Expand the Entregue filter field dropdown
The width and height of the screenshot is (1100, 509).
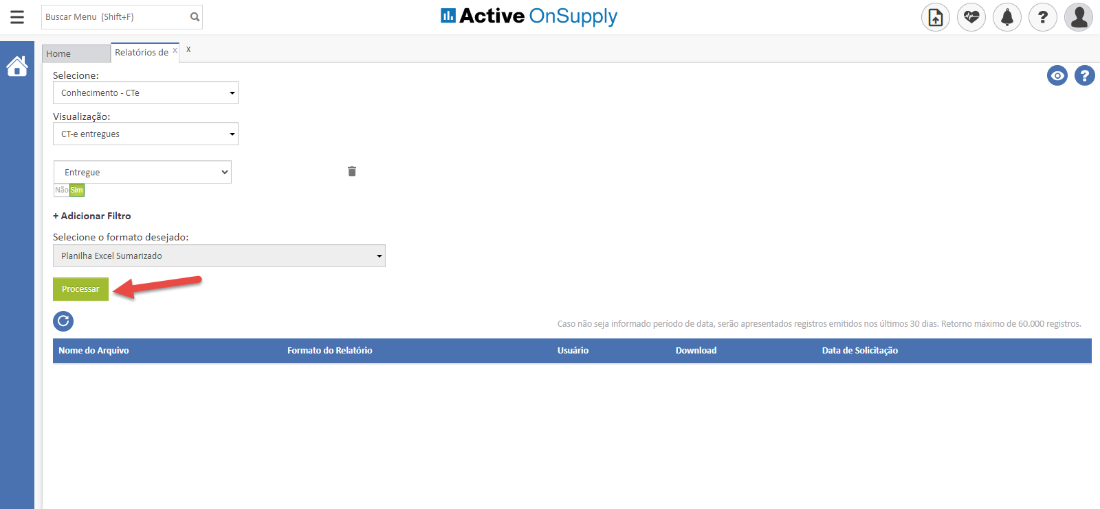point(142,172)
